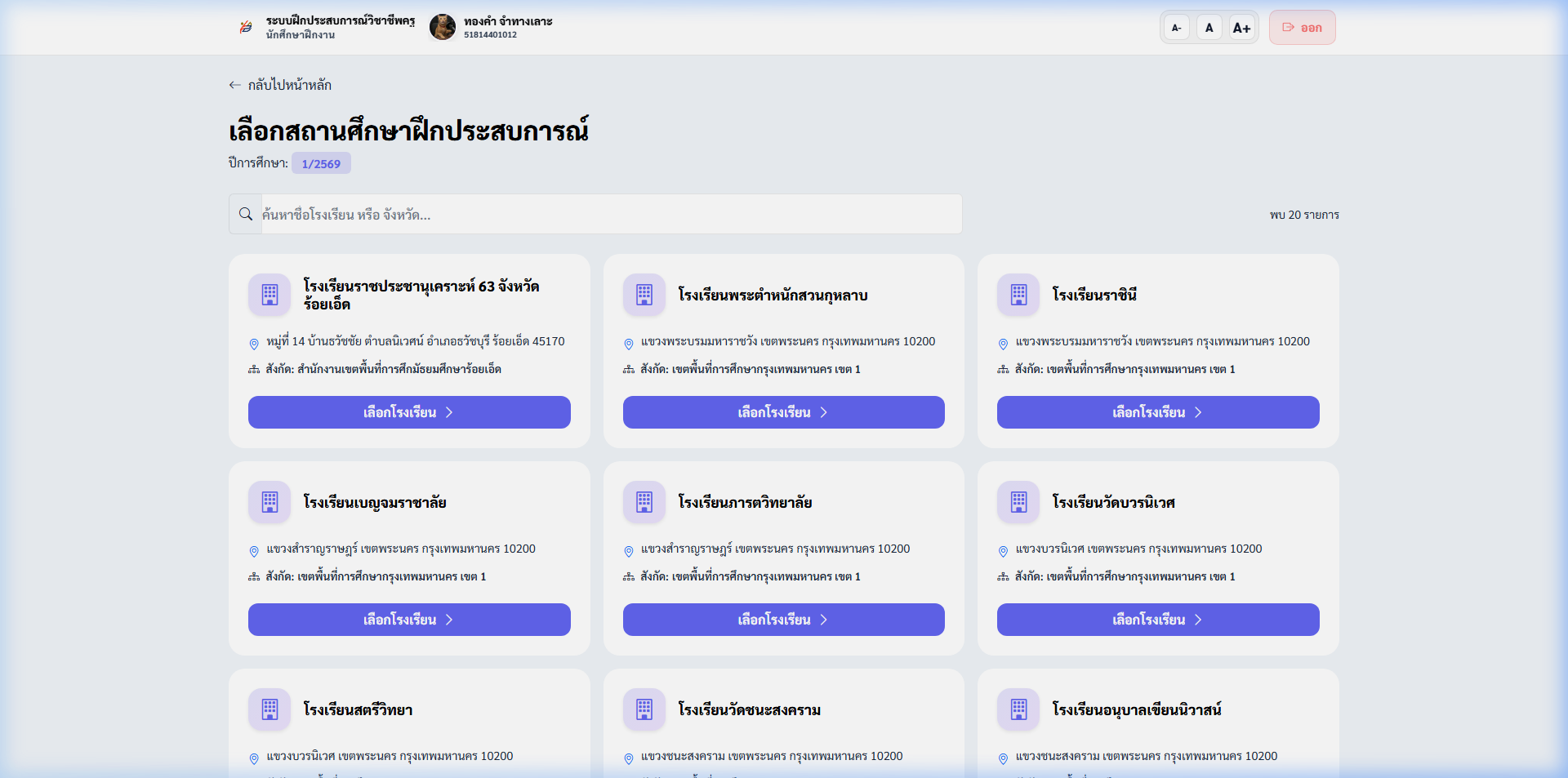Click username ทองคำ จำทางเลาะ in header
This screenshot has height=778, width=1568.
(508, 21)
